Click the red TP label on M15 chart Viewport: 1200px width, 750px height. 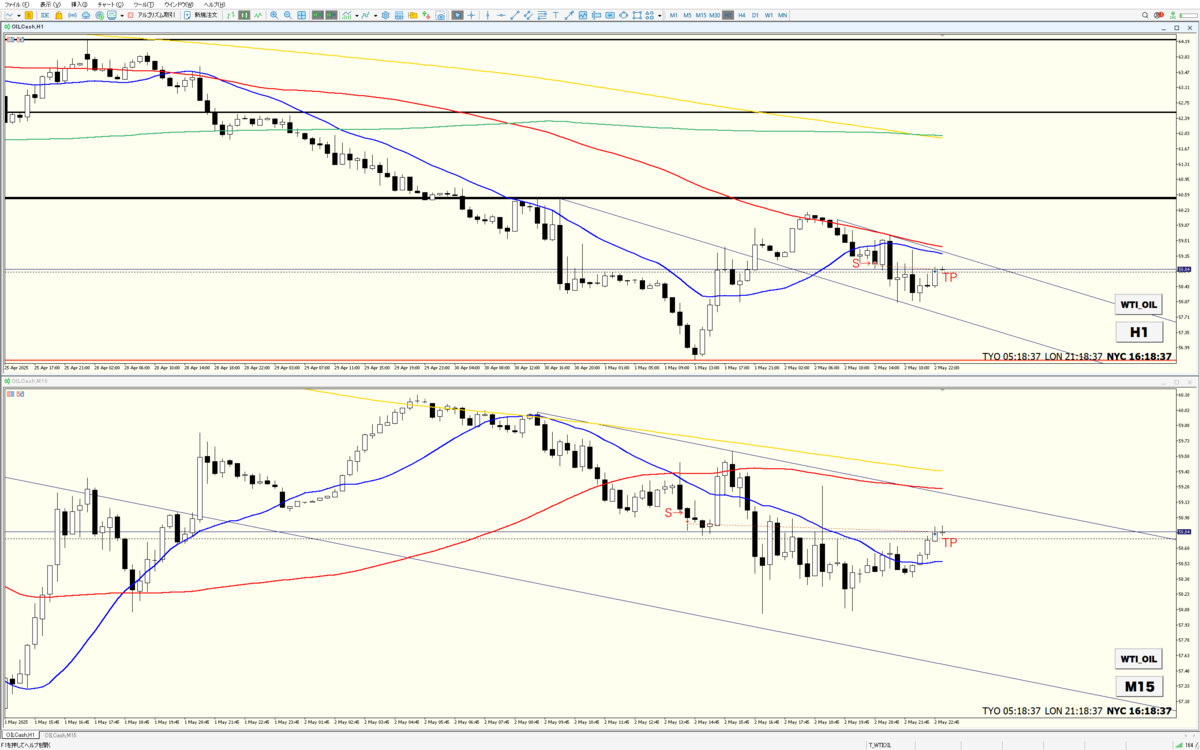(x=950, y=542)
